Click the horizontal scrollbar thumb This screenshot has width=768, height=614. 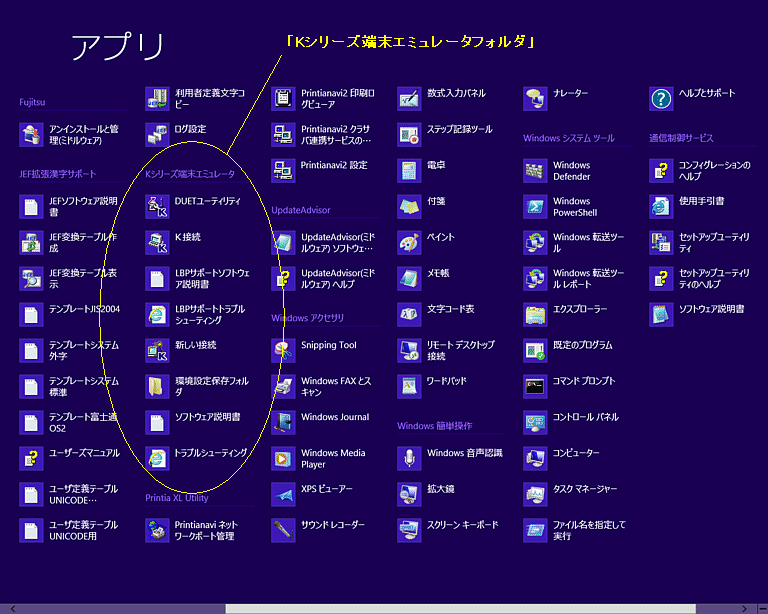(460, 609)
